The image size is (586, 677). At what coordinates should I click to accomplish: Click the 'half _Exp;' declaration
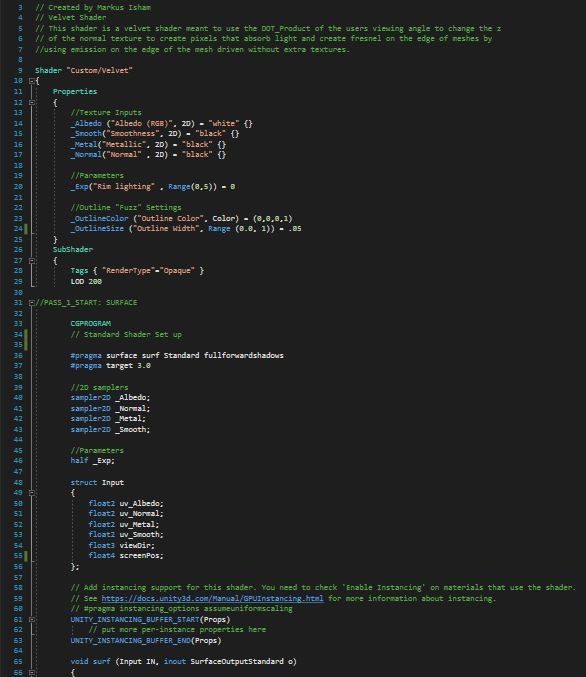pyautogui.click(x=92, y=461)
